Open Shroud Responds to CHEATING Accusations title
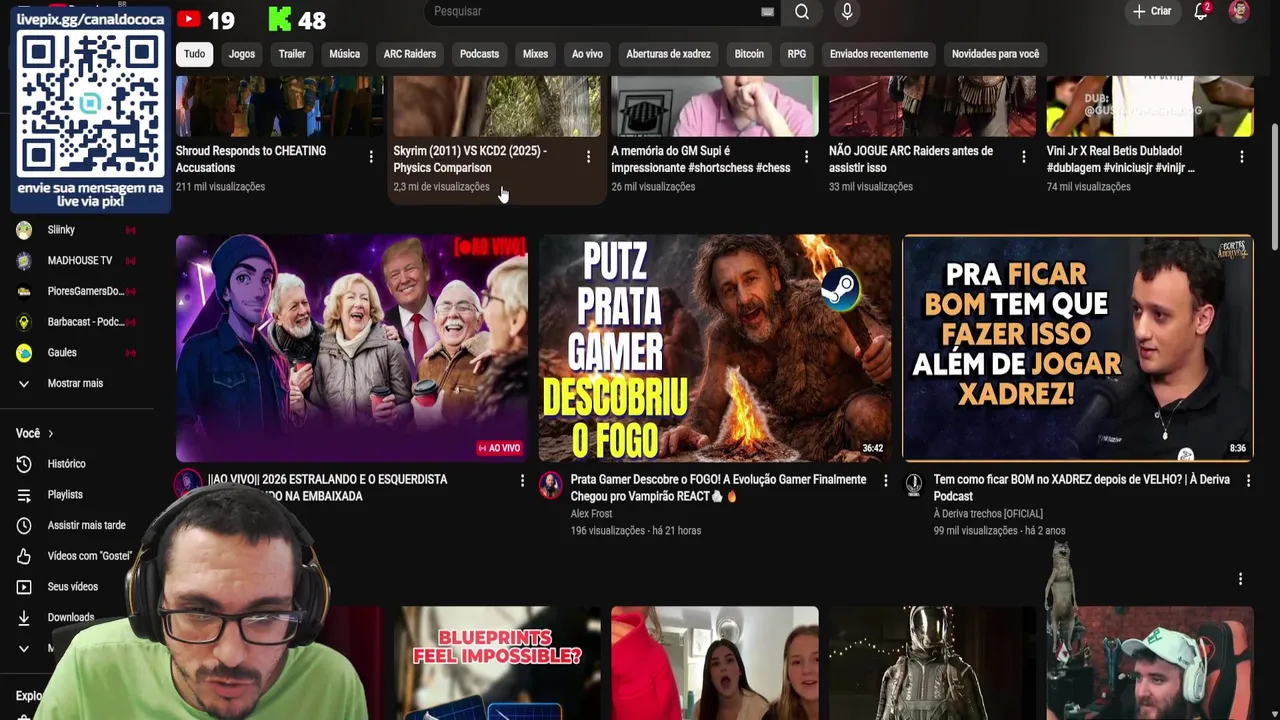This screenshot has width=1280, height=720. coord(251,159)
